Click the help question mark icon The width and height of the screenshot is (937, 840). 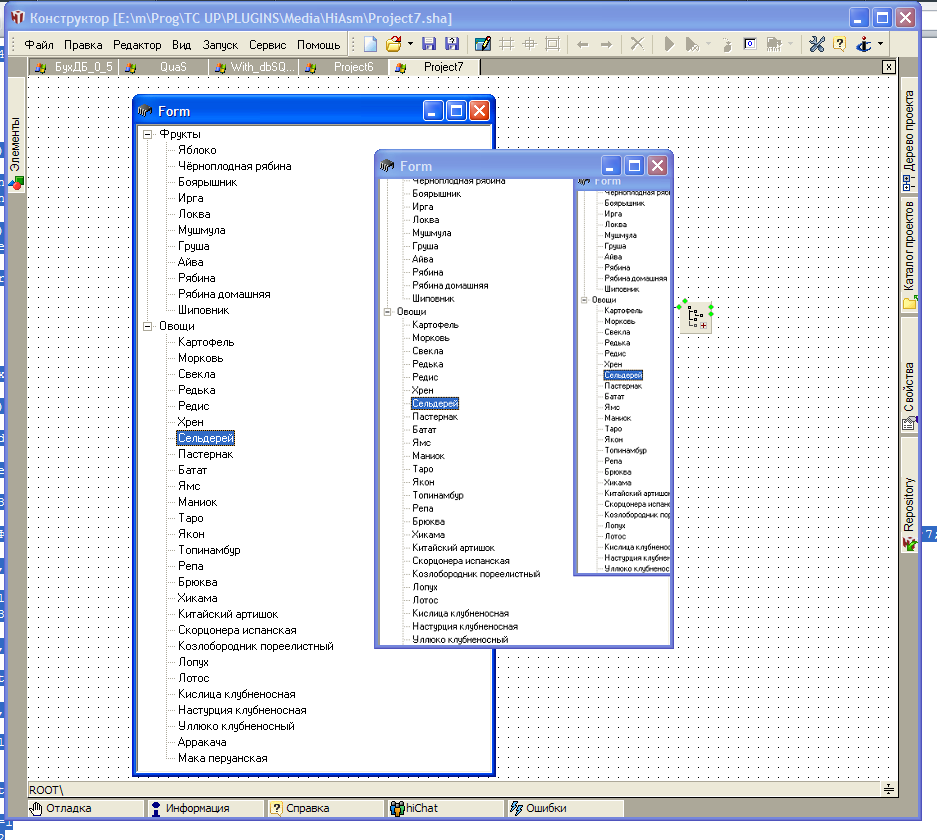[x=839, y=44]
